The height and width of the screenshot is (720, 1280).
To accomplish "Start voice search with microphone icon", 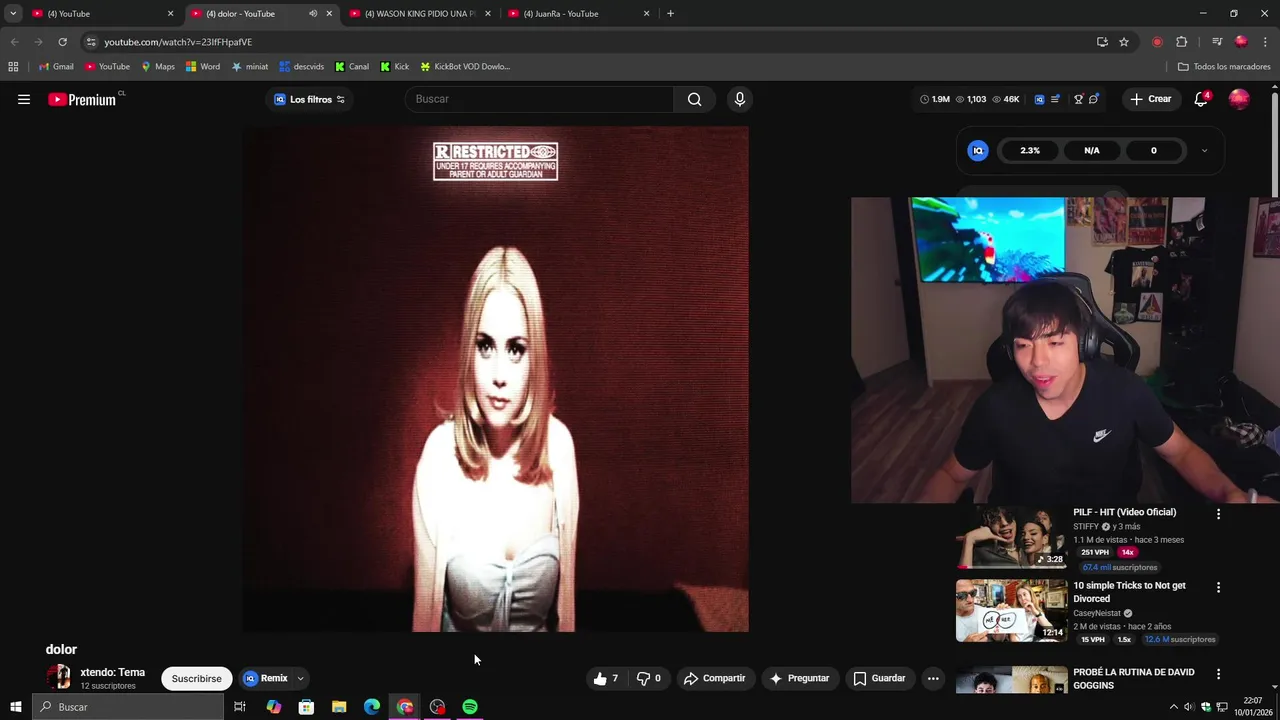I will (740, 99).
